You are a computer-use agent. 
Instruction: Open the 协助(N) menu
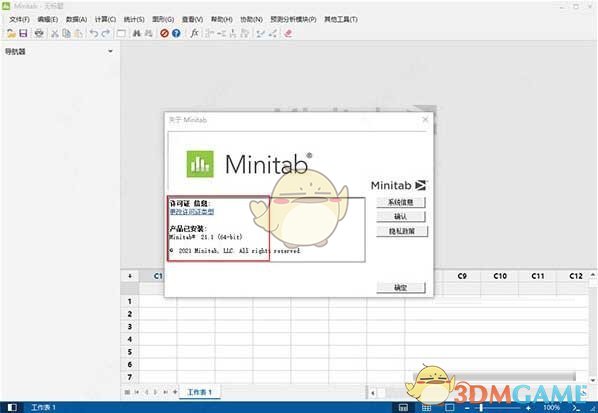tap(251, 19)
